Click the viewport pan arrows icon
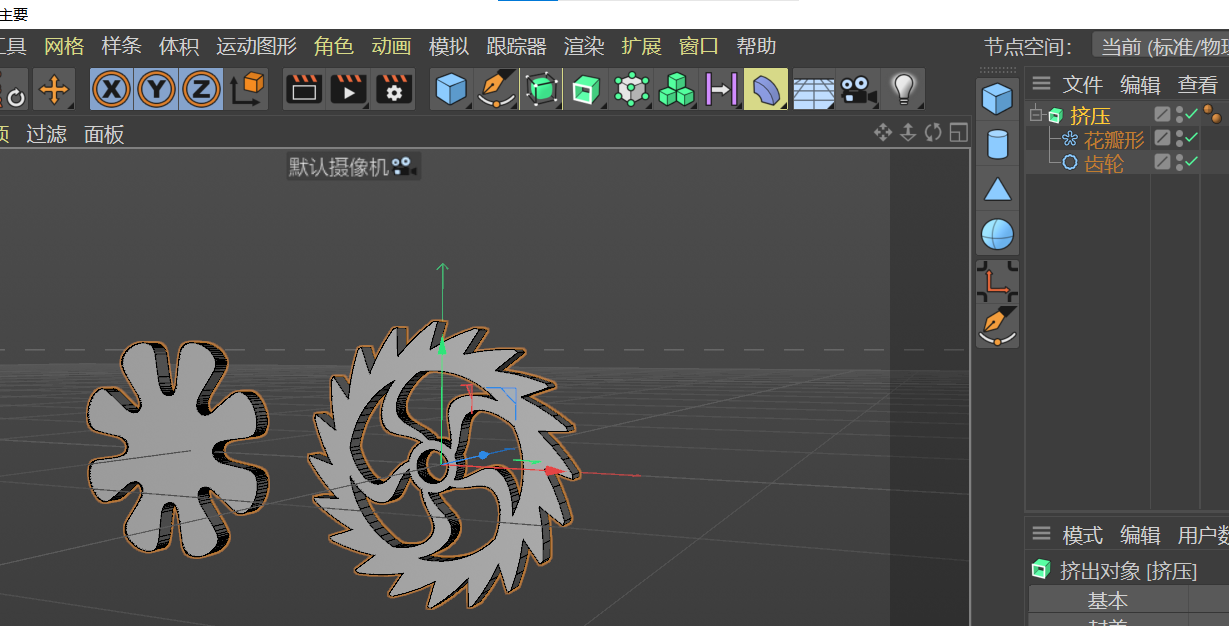The image size is (1229, 626). point(883,132)
